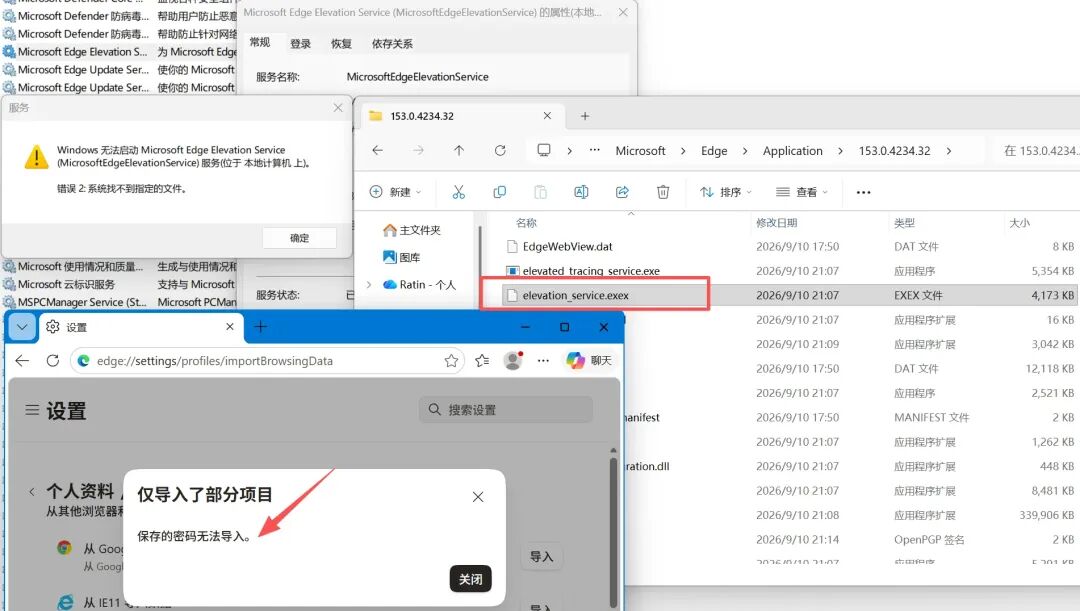Reload the Edge settings page
Image resolution: width=1080 pixels, height=611 pixels.
[x=52, y=360]
